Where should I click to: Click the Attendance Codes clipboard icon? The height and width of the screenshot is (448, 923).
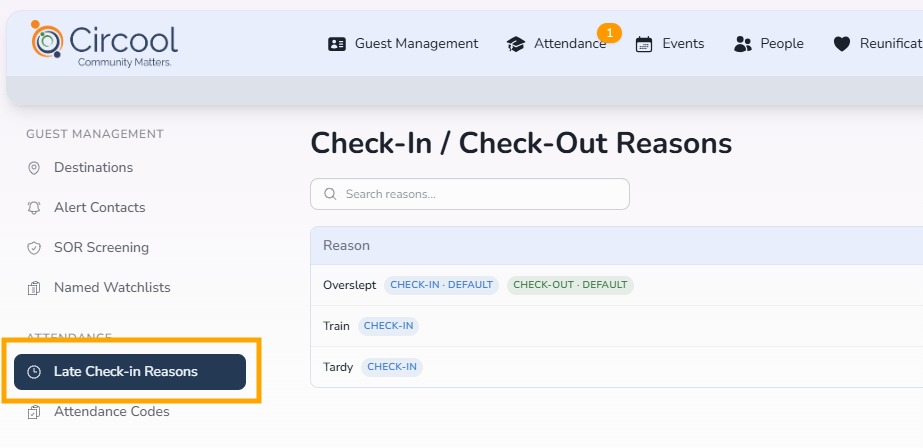(x=34, y=412)
